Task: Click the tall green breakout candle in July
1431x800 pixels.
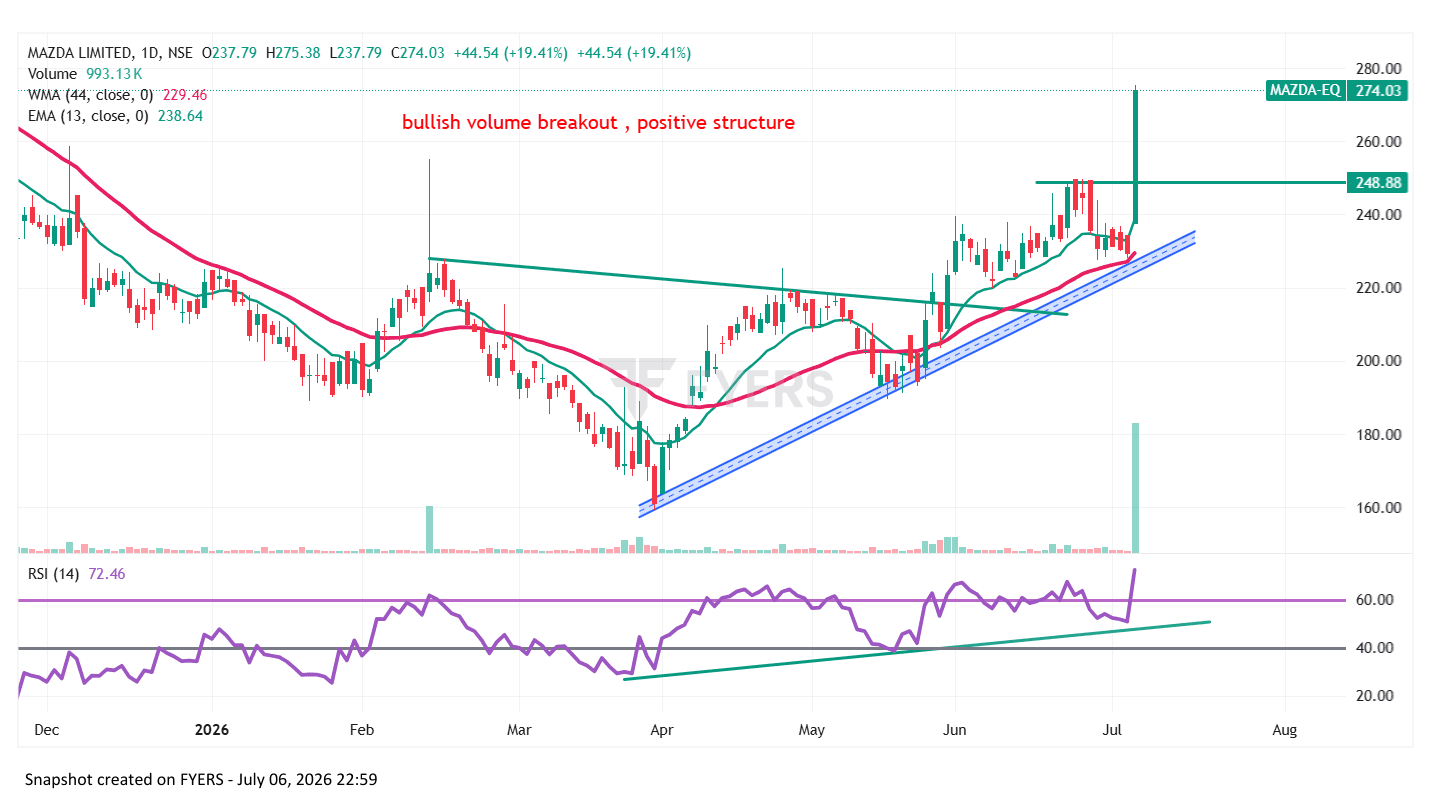Action: tap(1136, 156)
